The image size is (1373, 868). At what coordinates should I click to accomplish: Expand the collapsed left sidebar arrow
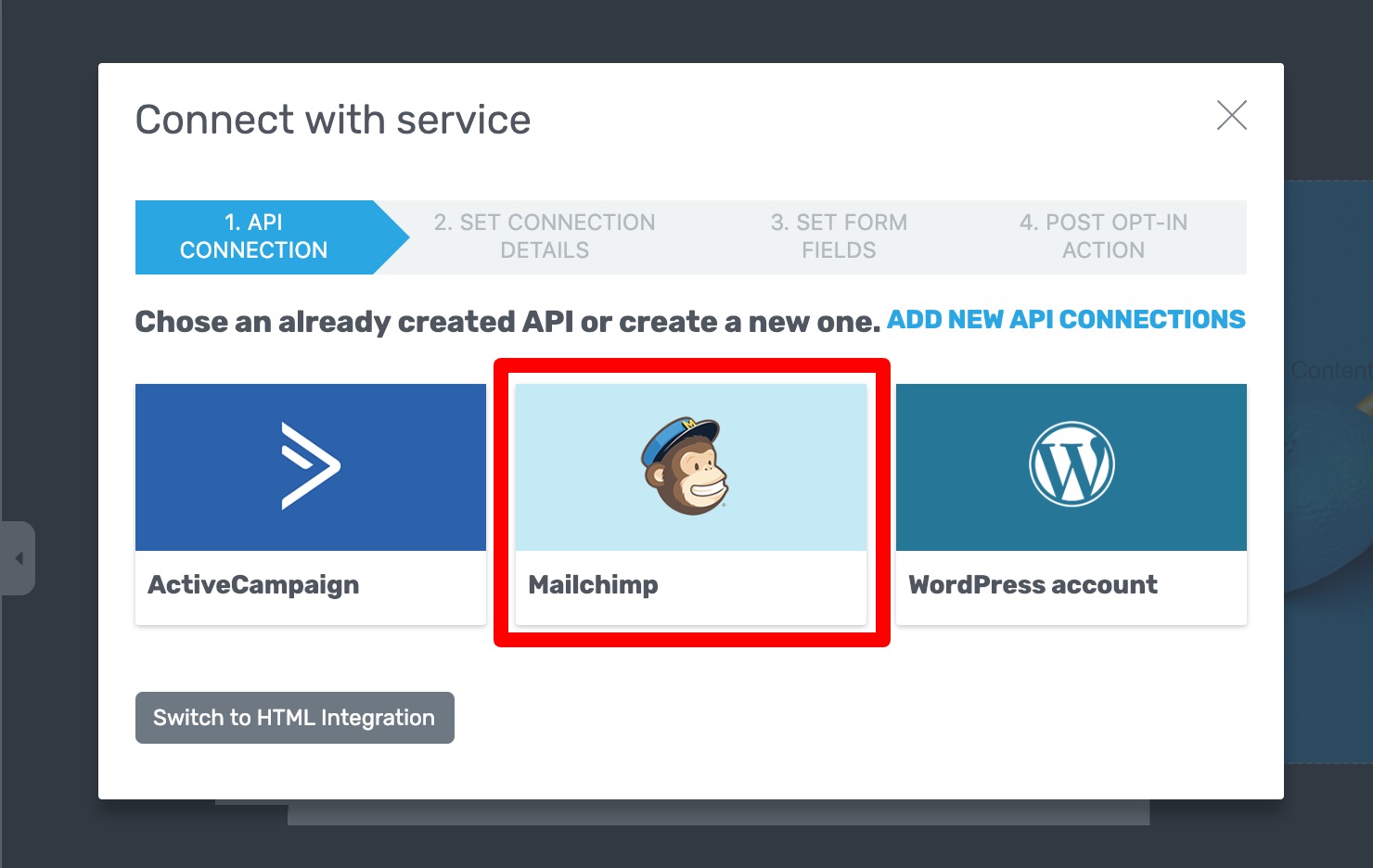[18, 558]
